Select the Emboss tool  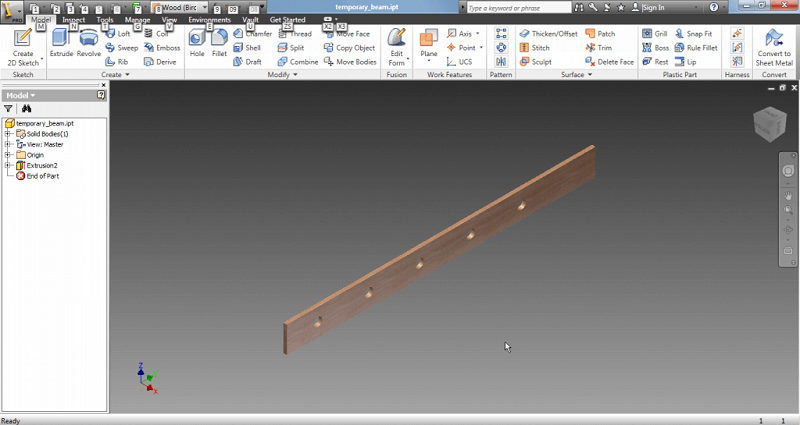click(x=162, y=47)
